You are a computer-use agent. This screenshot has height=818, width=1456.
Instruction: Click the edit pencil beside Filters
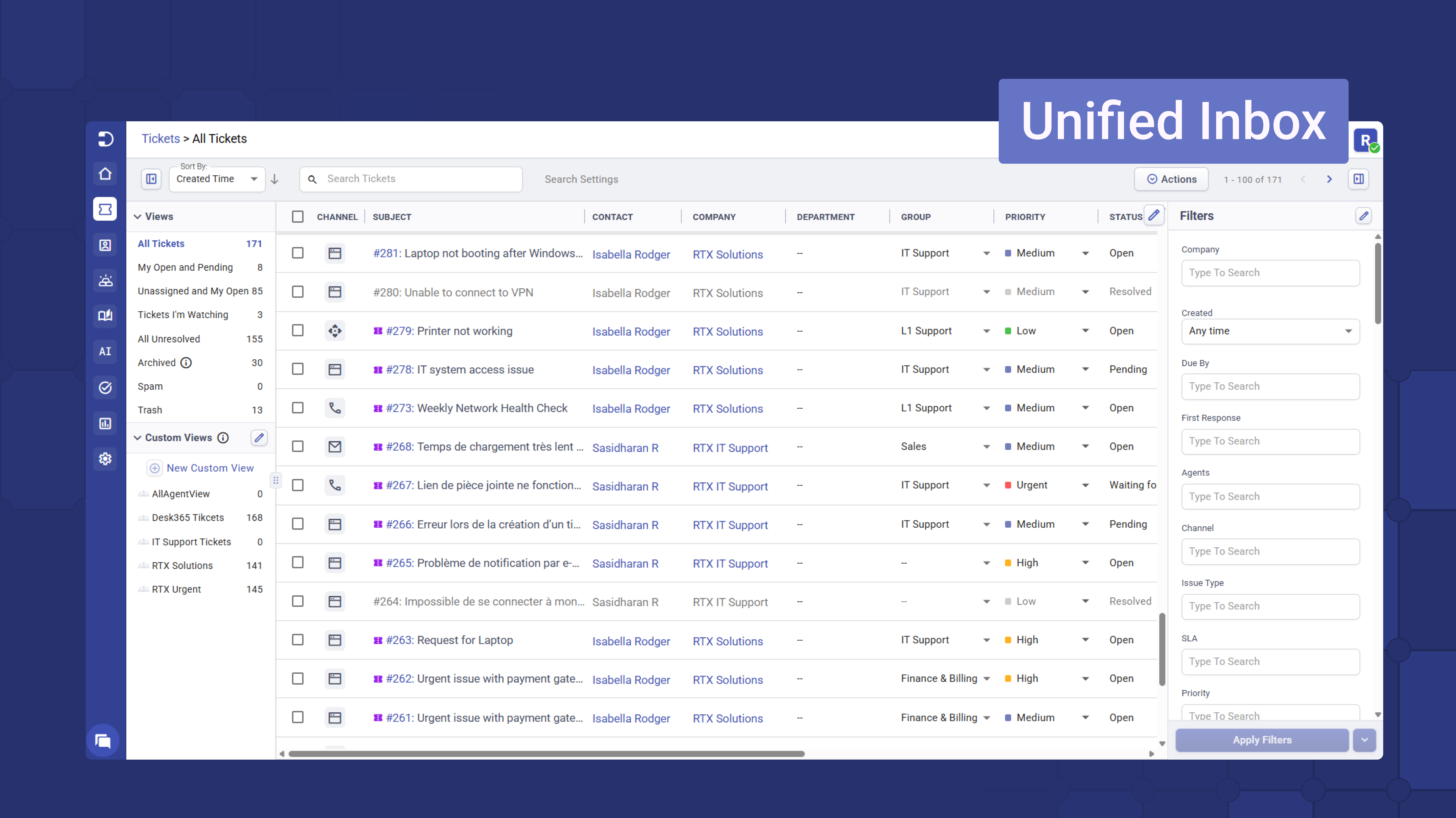point(1363,216)
